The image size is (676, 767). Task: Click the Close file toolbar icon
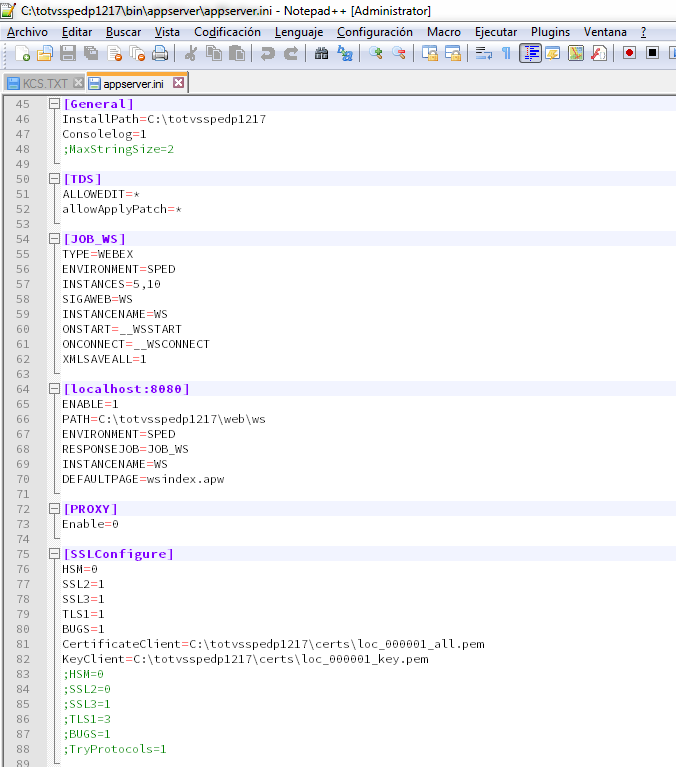point(114,53)
